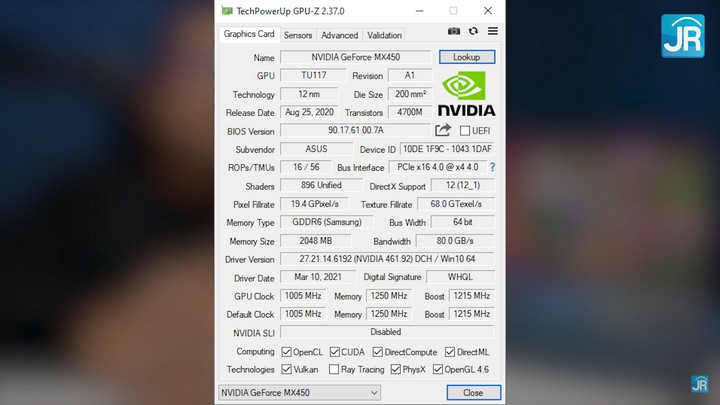Click the Memory Size field 2048 MB
Image resolution: width=720 pixels, height=405 pixels.
point(315,241)
